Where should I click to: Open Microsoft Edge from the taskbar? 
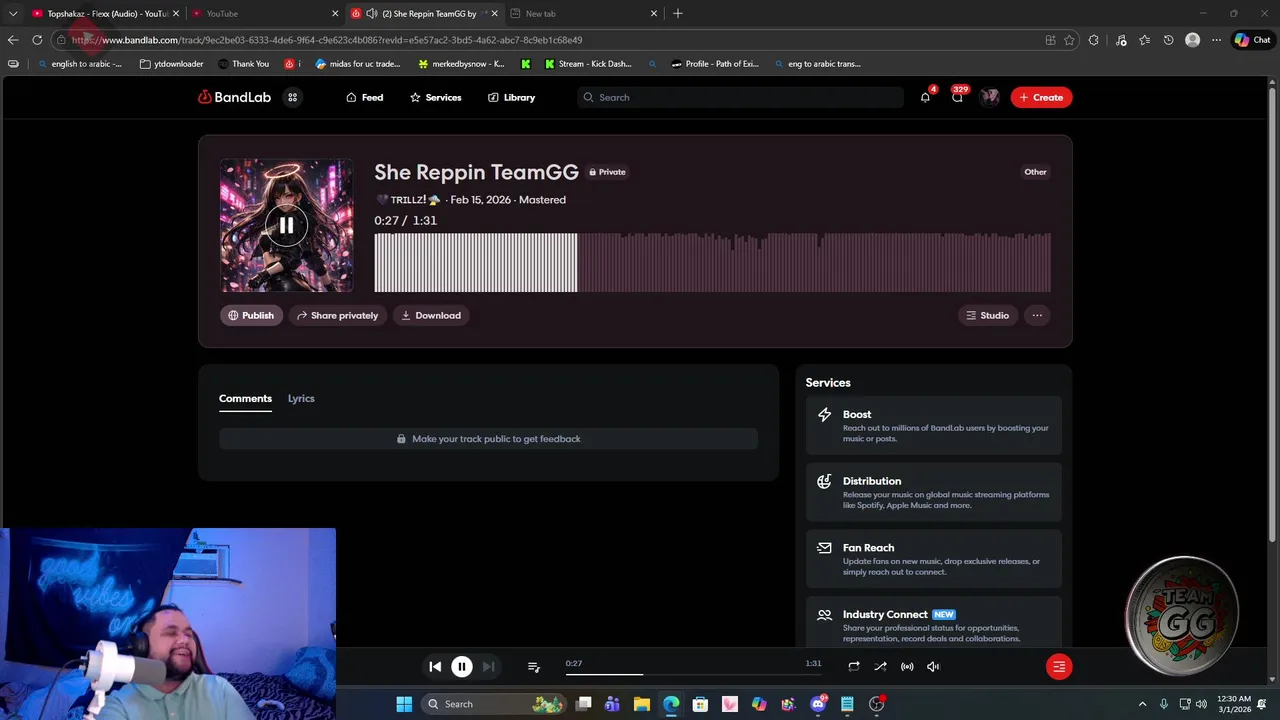[x=671, y=704]
